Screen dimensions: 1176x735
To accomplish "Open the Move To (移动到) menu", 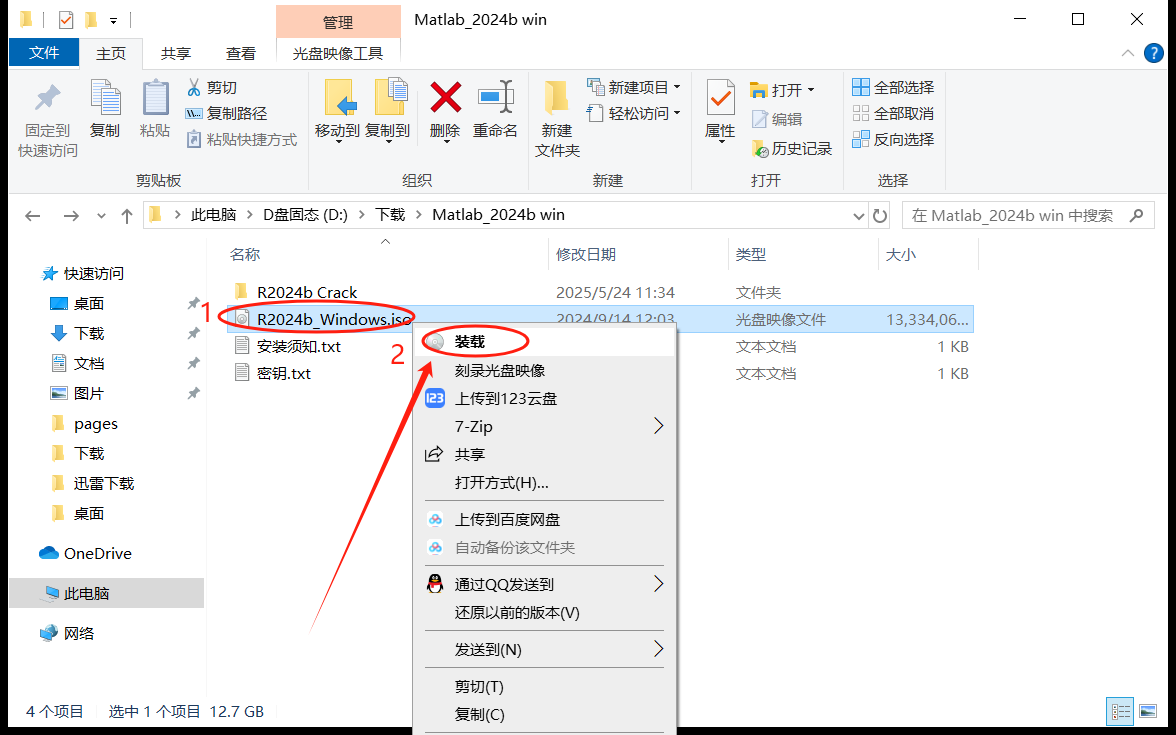I will 338,112.
